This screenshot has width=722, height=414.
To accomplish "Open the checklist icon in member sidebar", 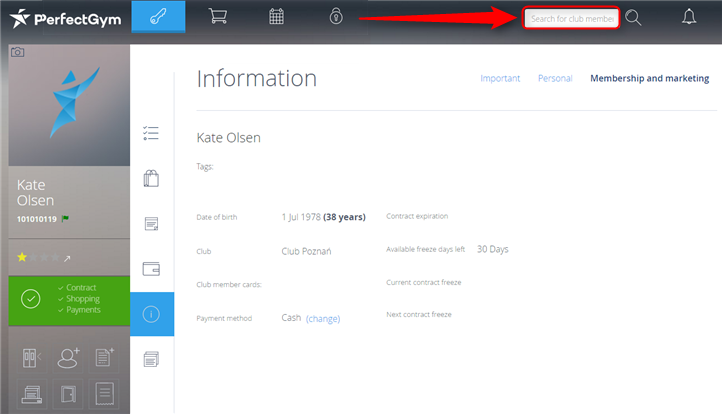I will (152, 133).
